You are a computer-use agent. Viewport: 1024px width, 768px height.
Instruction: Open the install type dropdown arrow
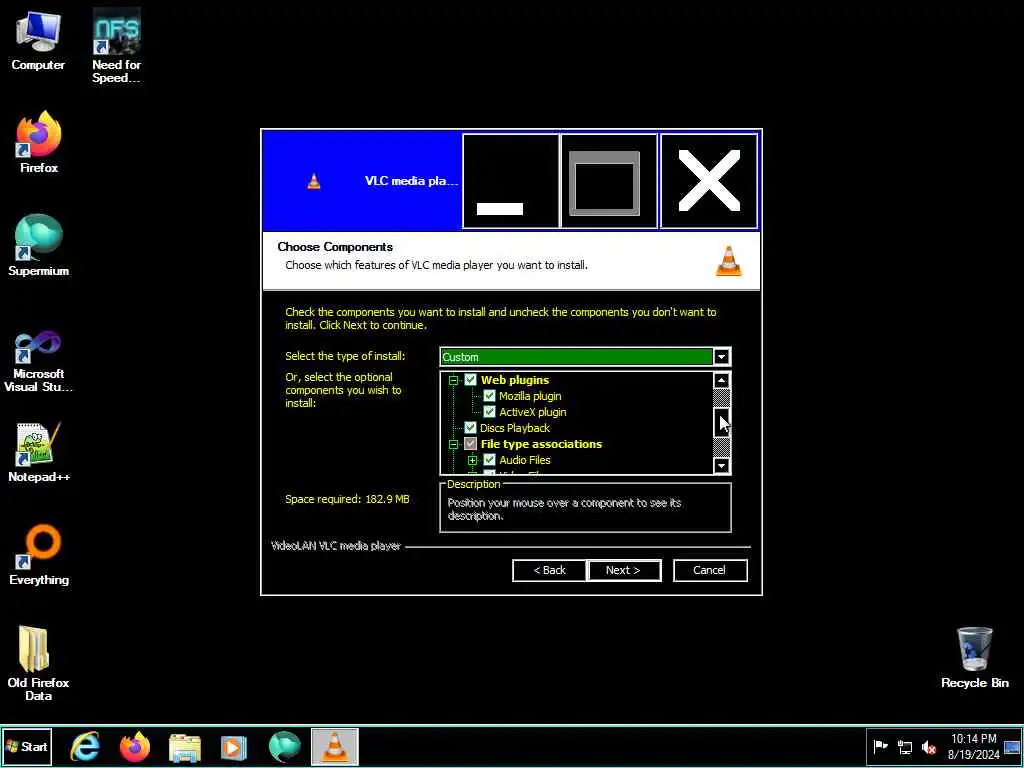[x=721, y=357]
